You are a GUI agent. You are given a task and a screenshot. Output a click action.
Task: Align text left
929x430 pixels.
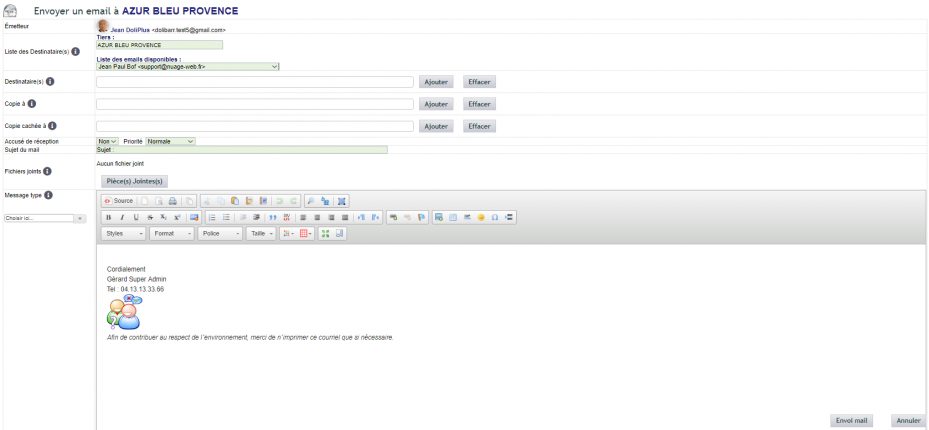click(x=303, y=217)
